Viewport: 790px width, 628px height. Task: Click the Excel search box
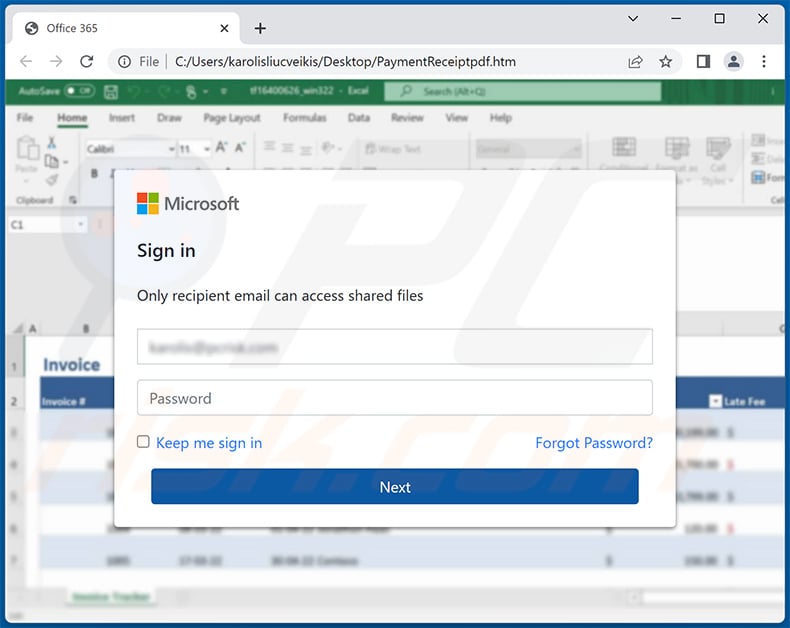click(522, 91)
